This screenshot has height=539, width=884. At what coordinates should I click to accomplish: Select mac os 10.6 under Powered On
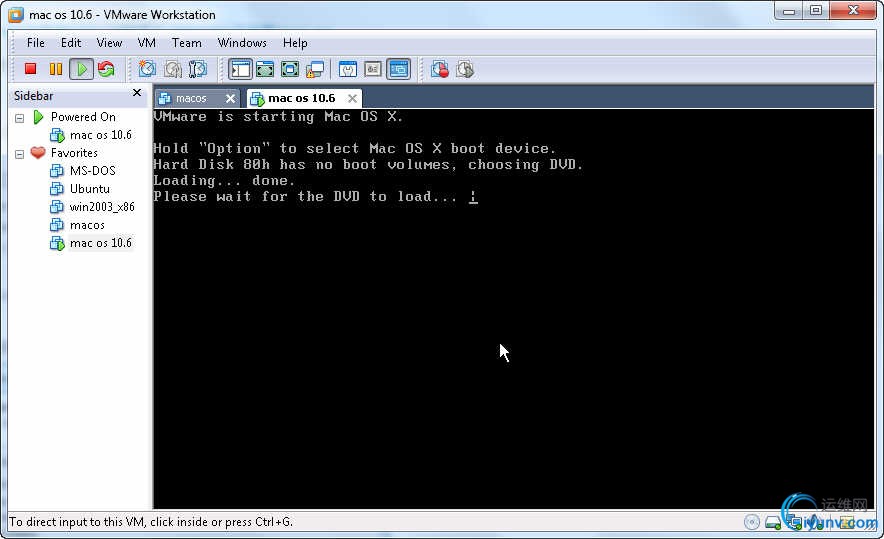(100, 135)
